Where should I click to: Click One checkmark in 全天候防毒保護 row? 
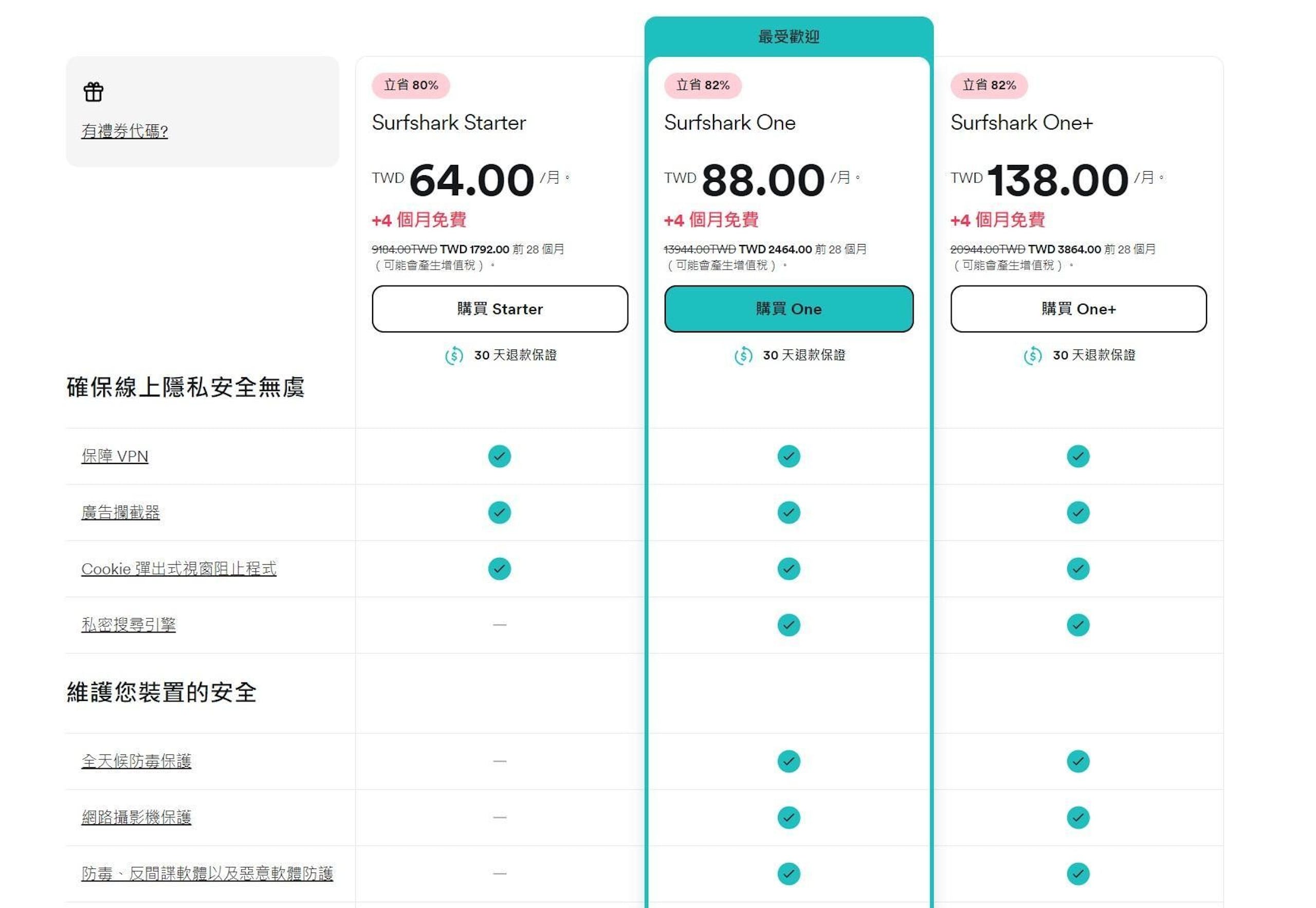point(789,761)
